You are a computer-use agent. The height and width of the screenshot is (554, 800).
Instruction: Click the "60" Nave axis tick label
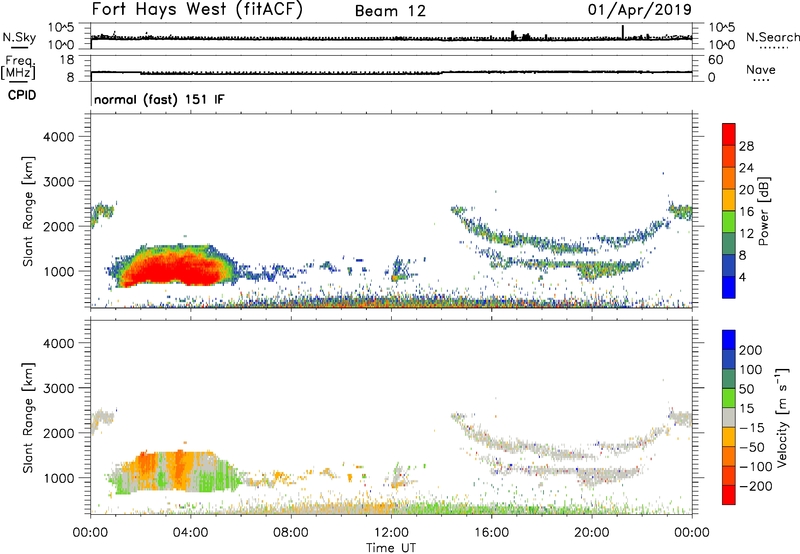click(715, 60)
